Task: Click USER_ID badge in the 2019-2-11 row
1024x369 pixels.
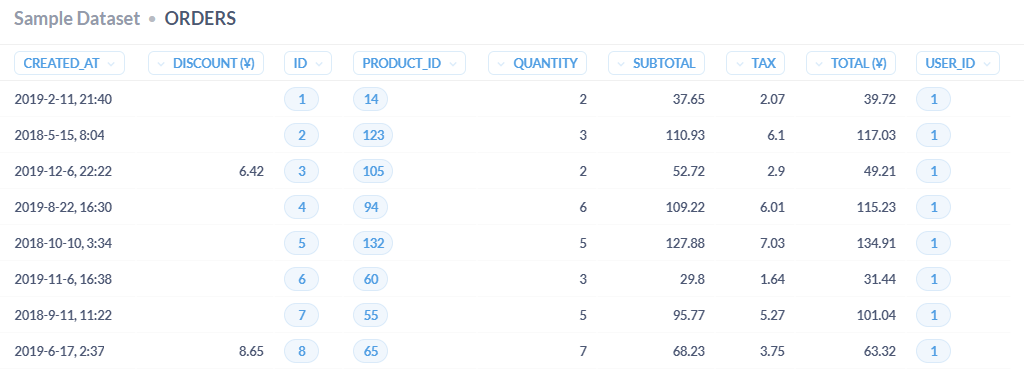Action: [933, 99]
